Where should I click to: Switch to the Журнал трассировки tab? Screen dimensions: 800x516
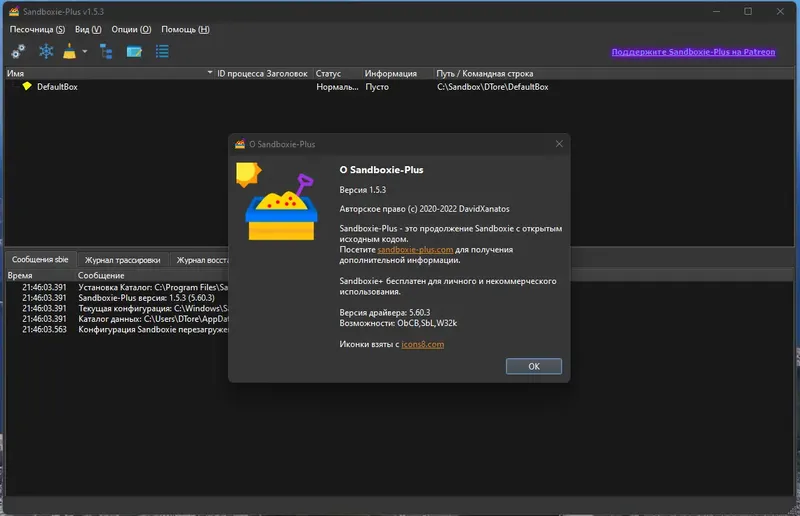click(x=122, y=260)
